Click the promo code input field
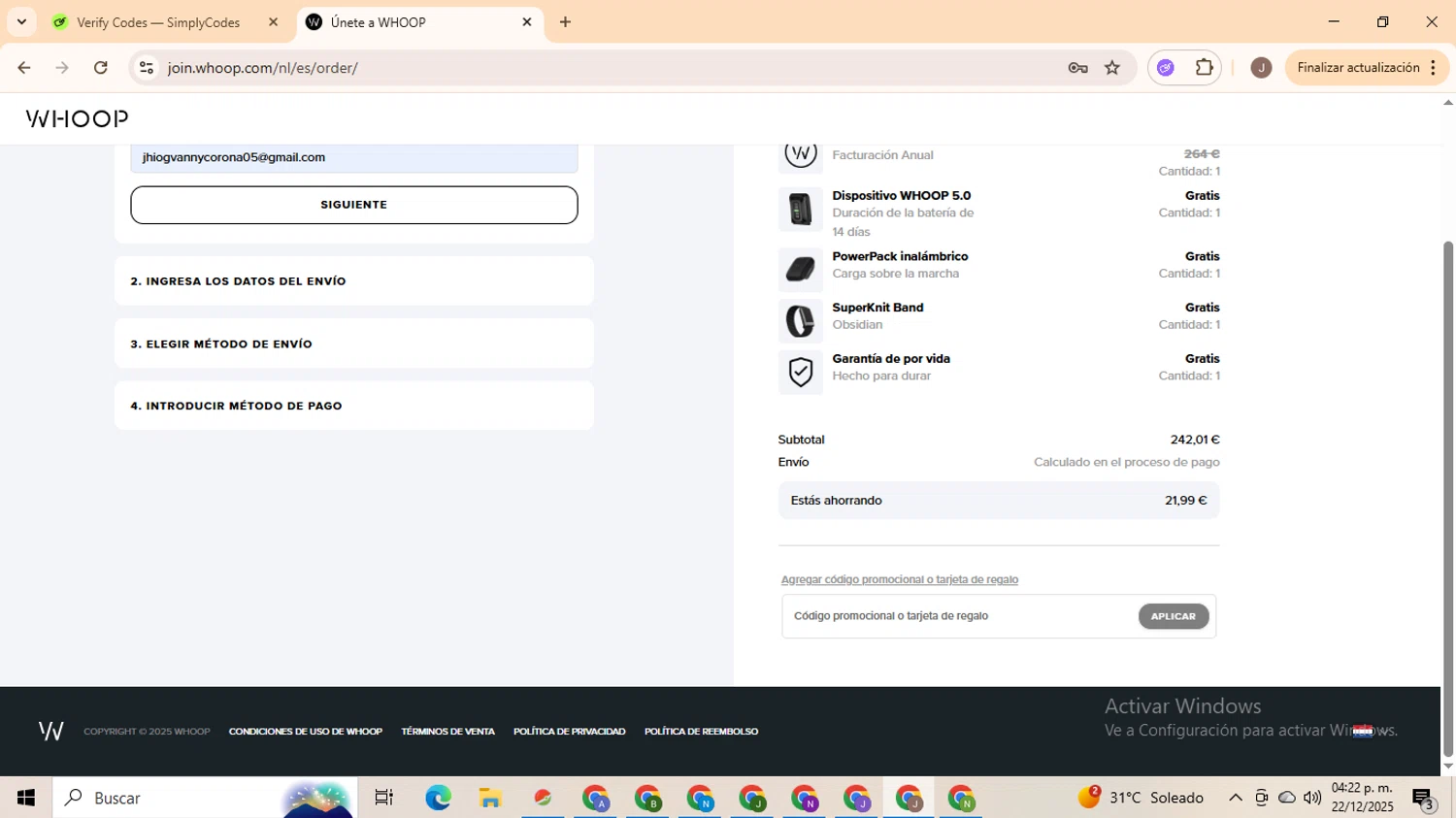This screenshot has height=818, width=1456. pos(959,616)
